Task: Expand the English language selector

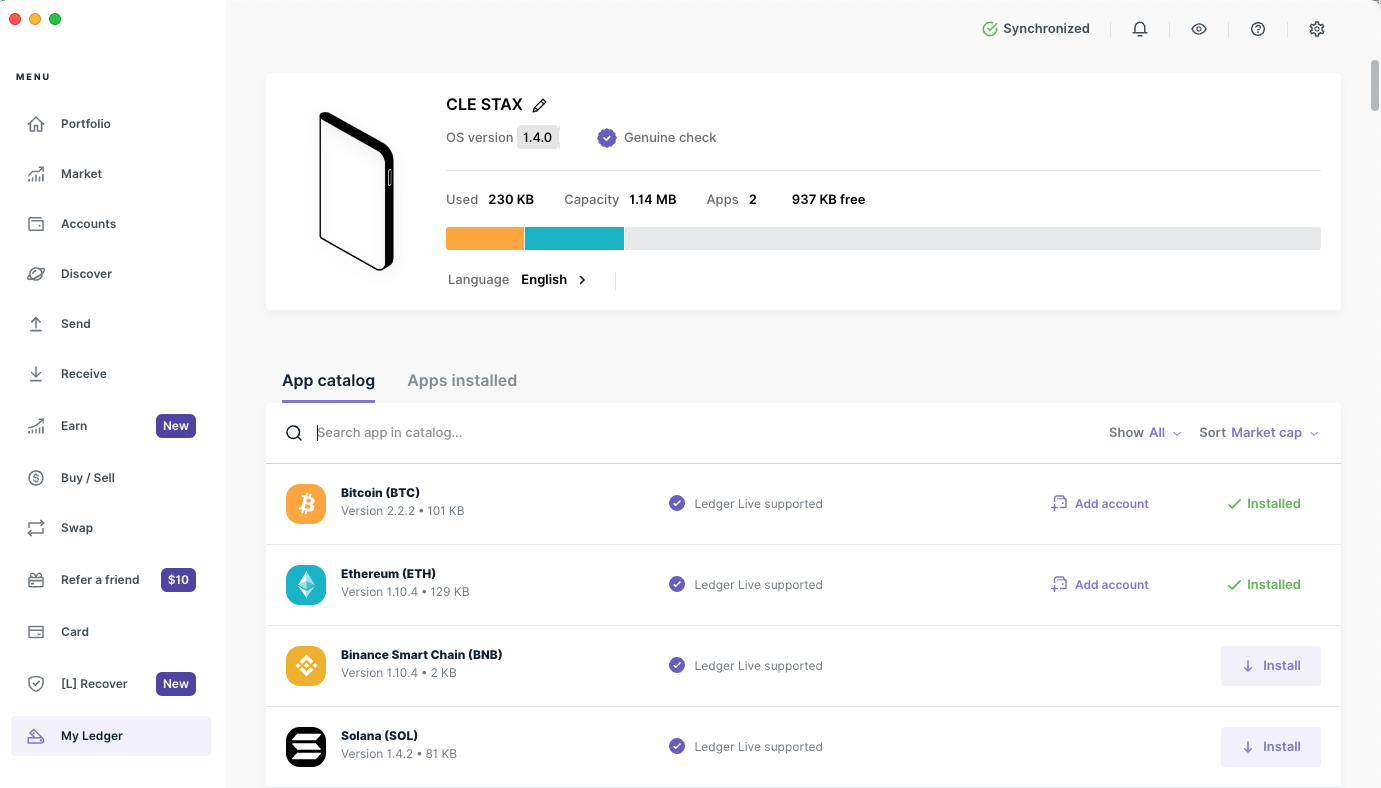Action: (x=553, y=280)
